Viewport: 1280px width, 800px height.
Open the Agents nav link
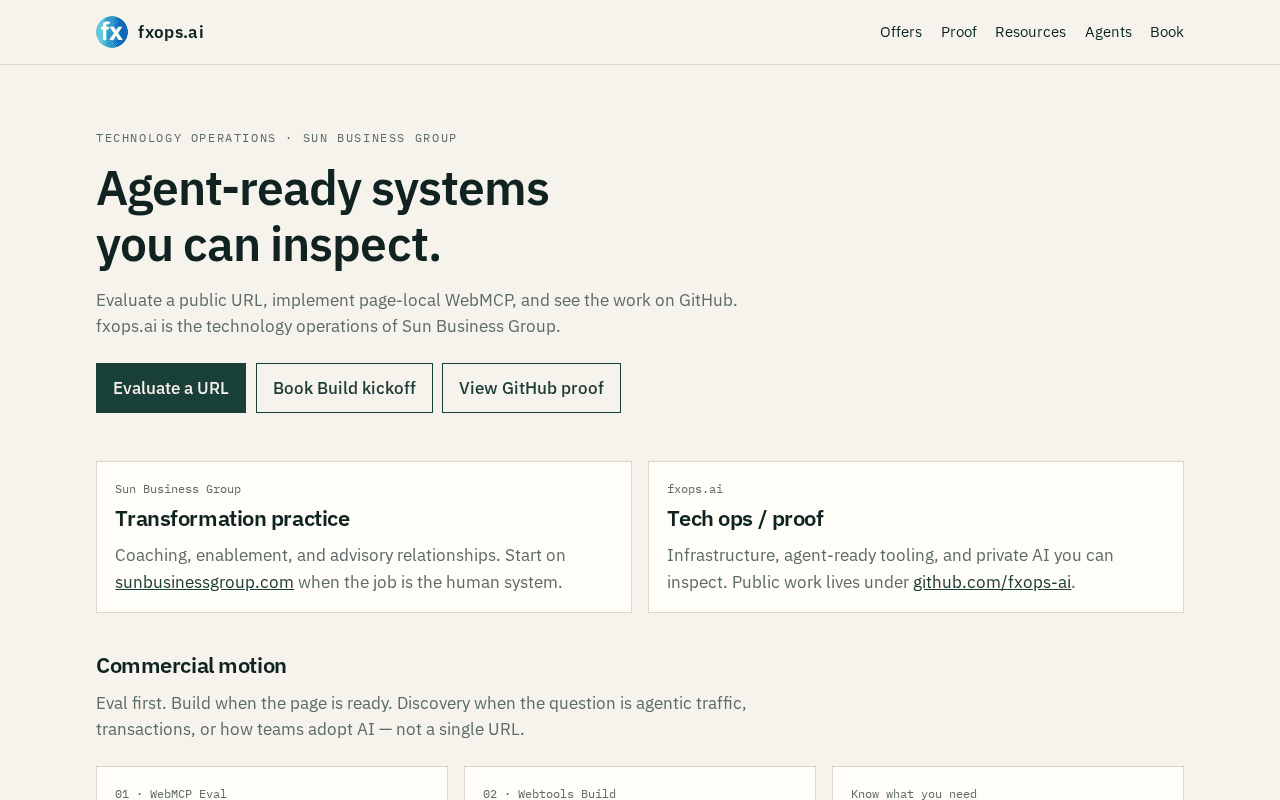click(1108, 32)
